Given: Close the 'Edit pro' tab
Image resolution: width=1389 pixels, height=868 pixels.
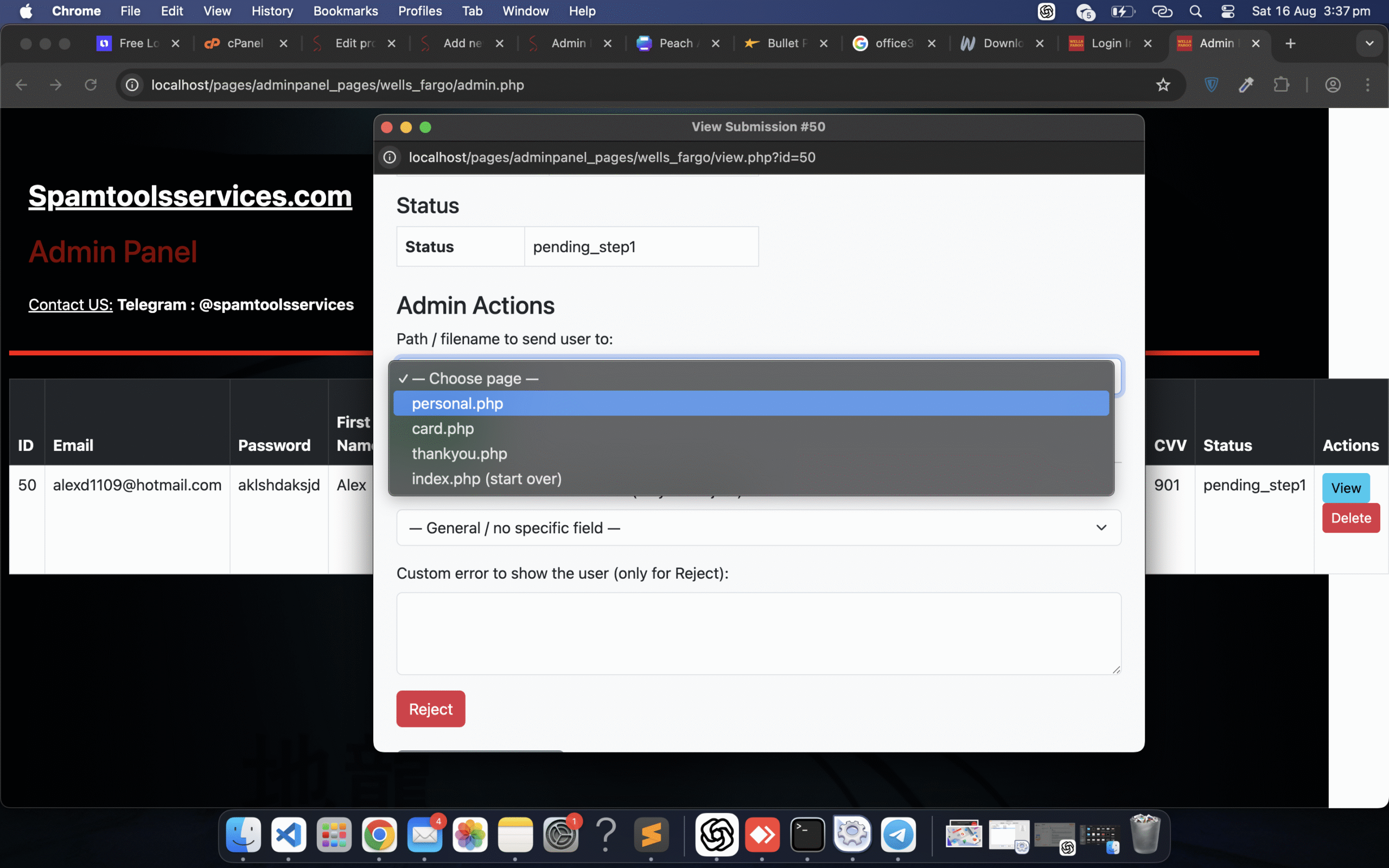Looking at the screenshot, I should (391, 43).
